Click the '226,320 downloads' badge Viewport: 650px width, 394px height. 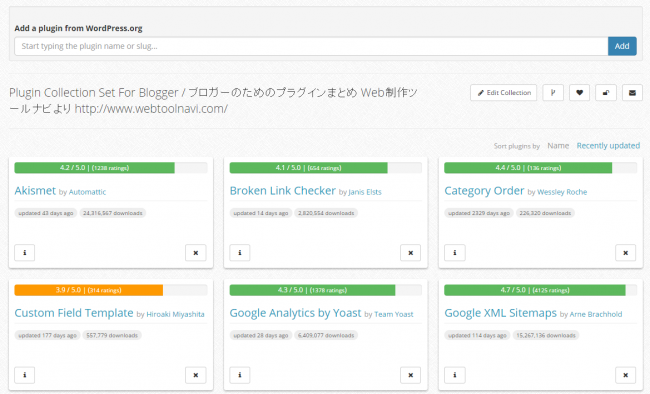coord(545,213)
